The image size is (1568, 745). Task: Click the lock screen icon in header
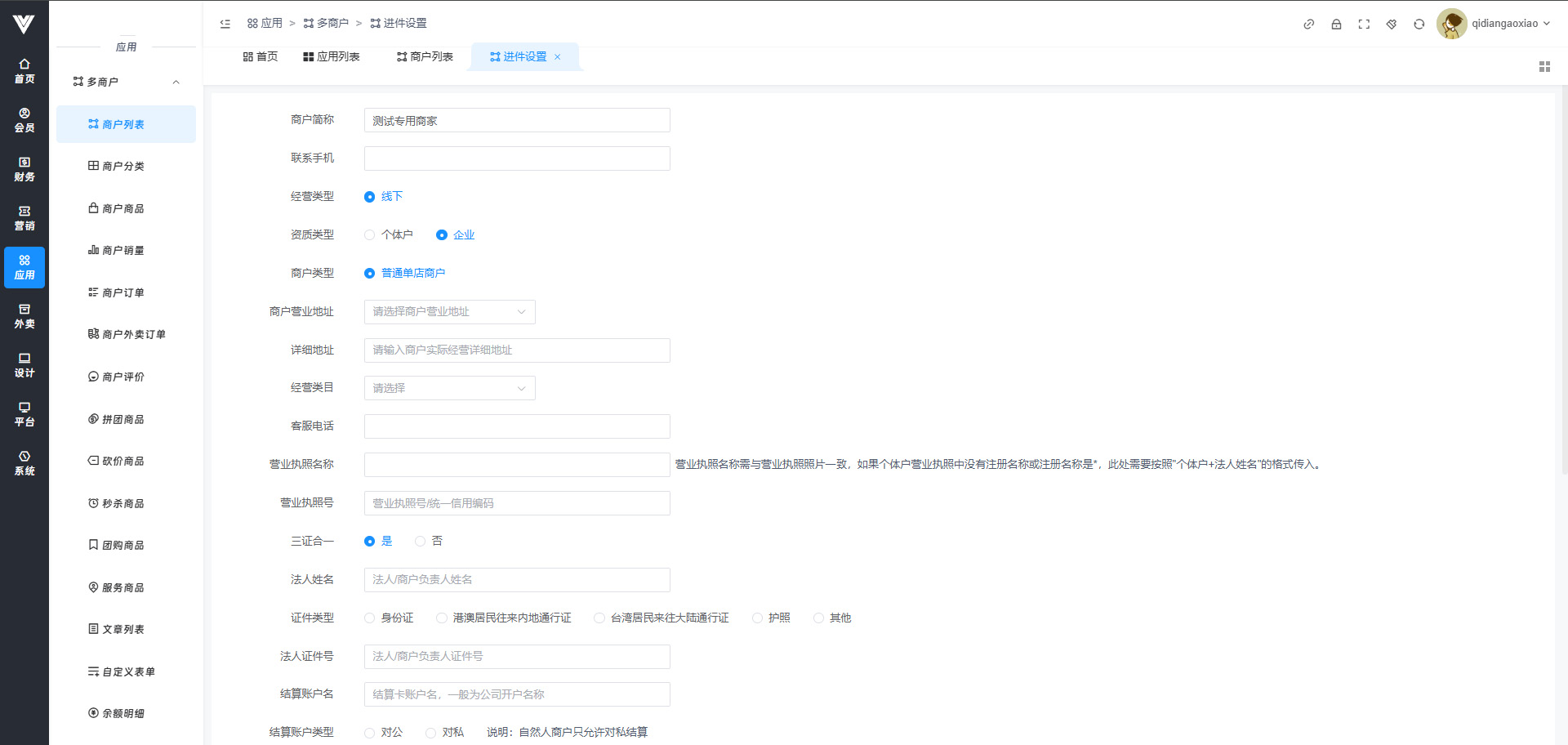pos(1336,25)
